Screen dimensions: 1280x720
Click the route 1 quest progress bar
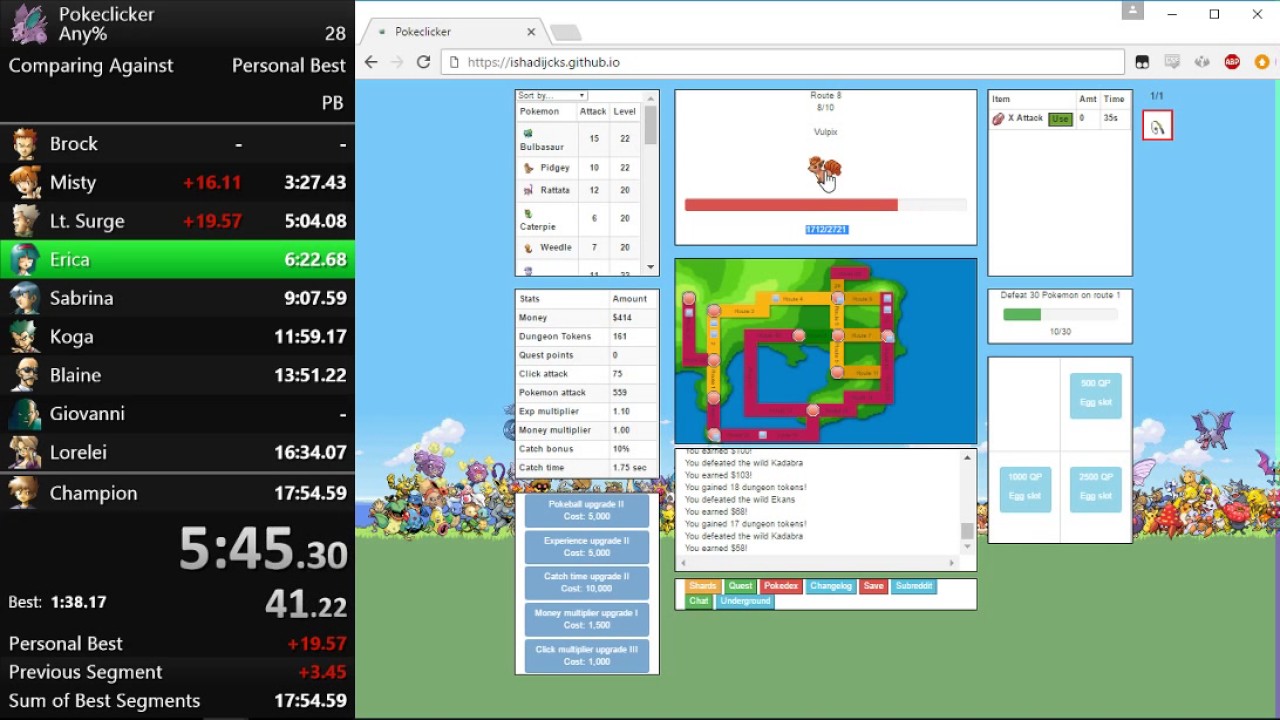point(1060,314)
